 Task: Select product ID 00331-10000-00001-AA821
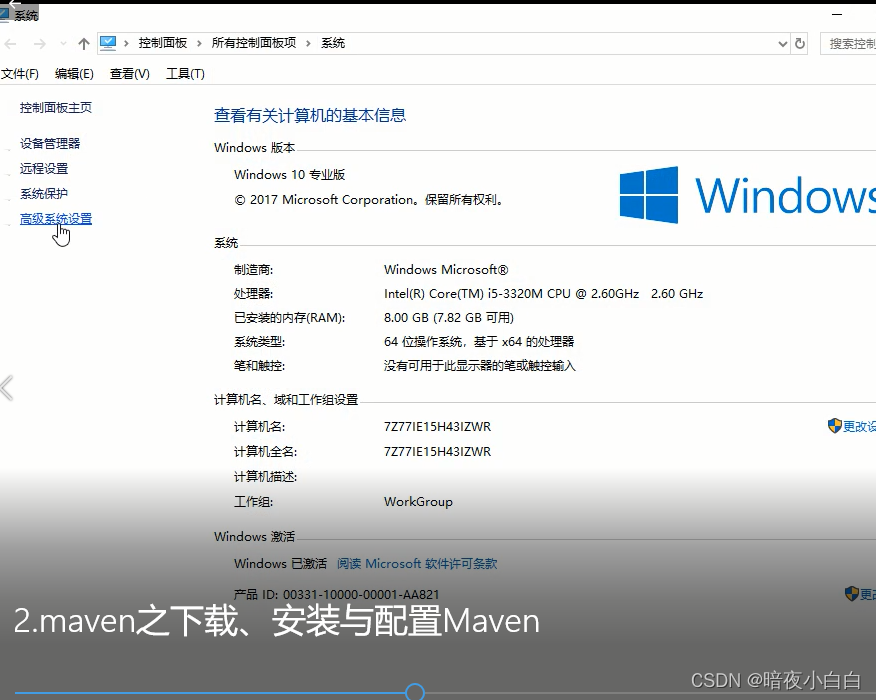click(361, 594)
